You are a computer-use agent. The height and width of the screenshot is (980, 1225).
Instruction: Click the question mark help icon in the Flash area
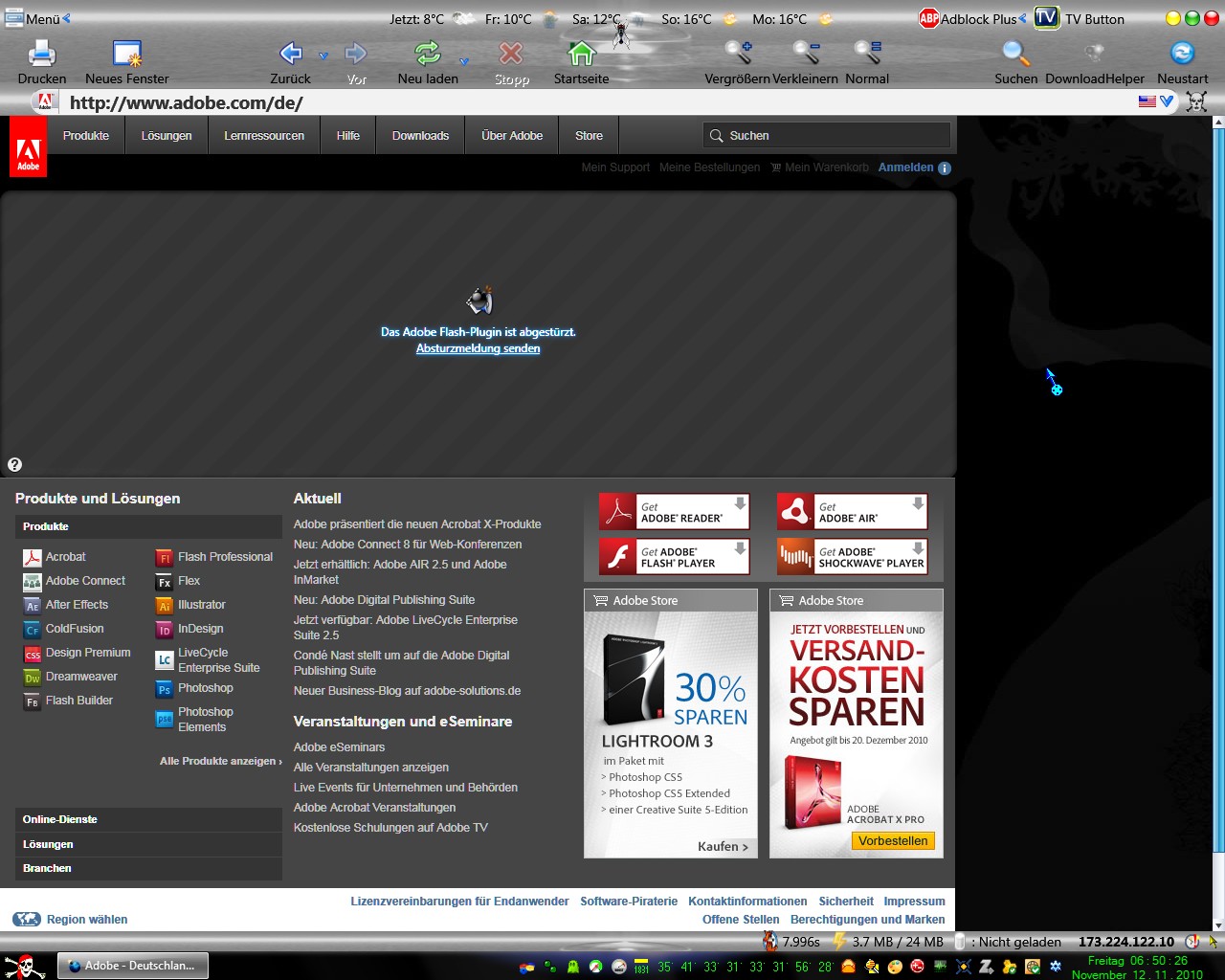(x=14, y=465)
